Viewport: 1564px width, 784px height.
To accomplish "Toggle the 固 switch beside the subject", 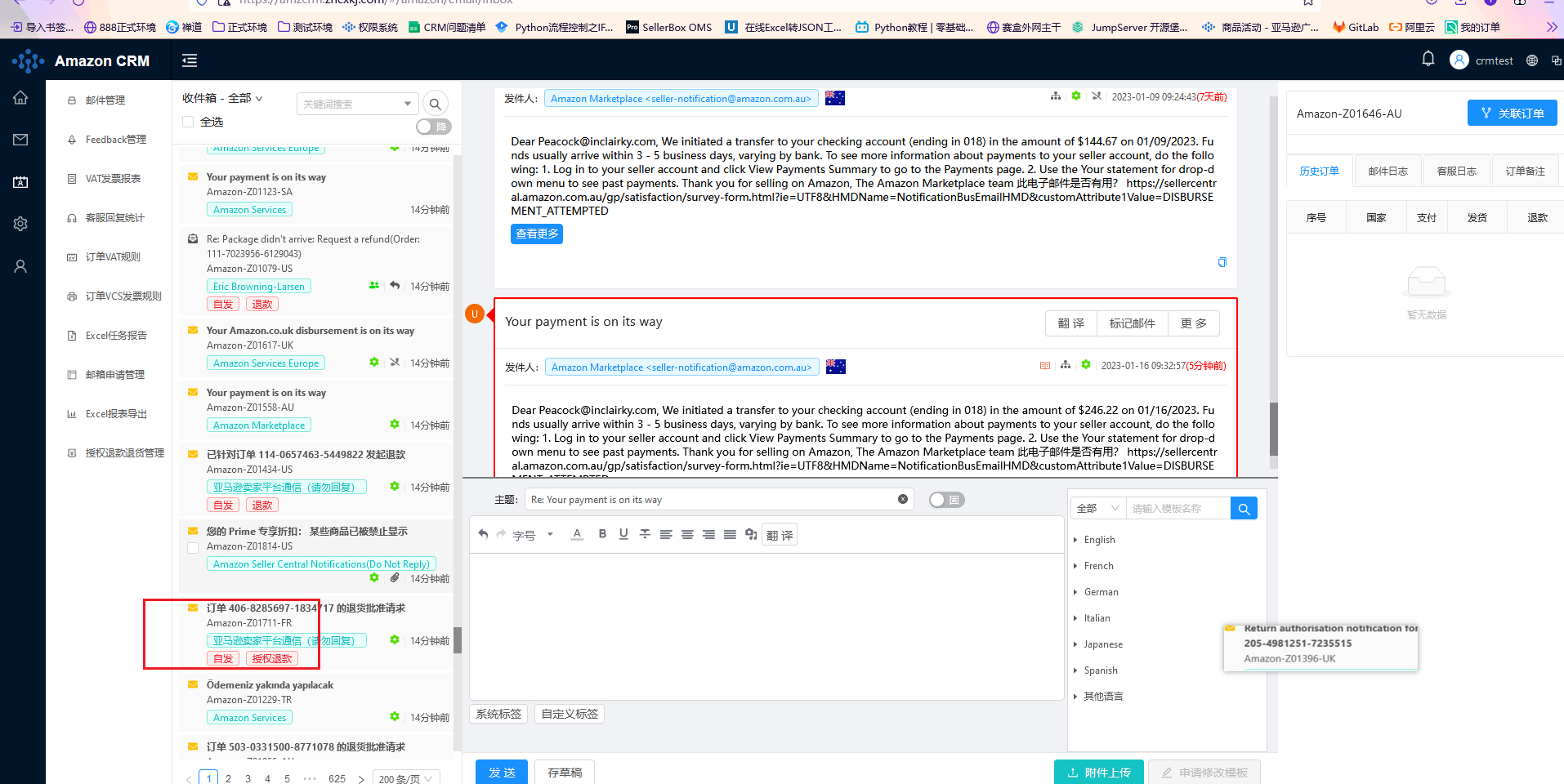I will 947,500.
